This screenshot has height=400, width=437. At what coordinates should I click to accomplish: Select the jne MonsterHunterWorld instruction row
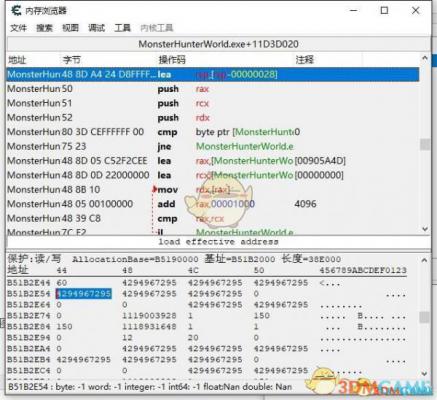point(213,146)
